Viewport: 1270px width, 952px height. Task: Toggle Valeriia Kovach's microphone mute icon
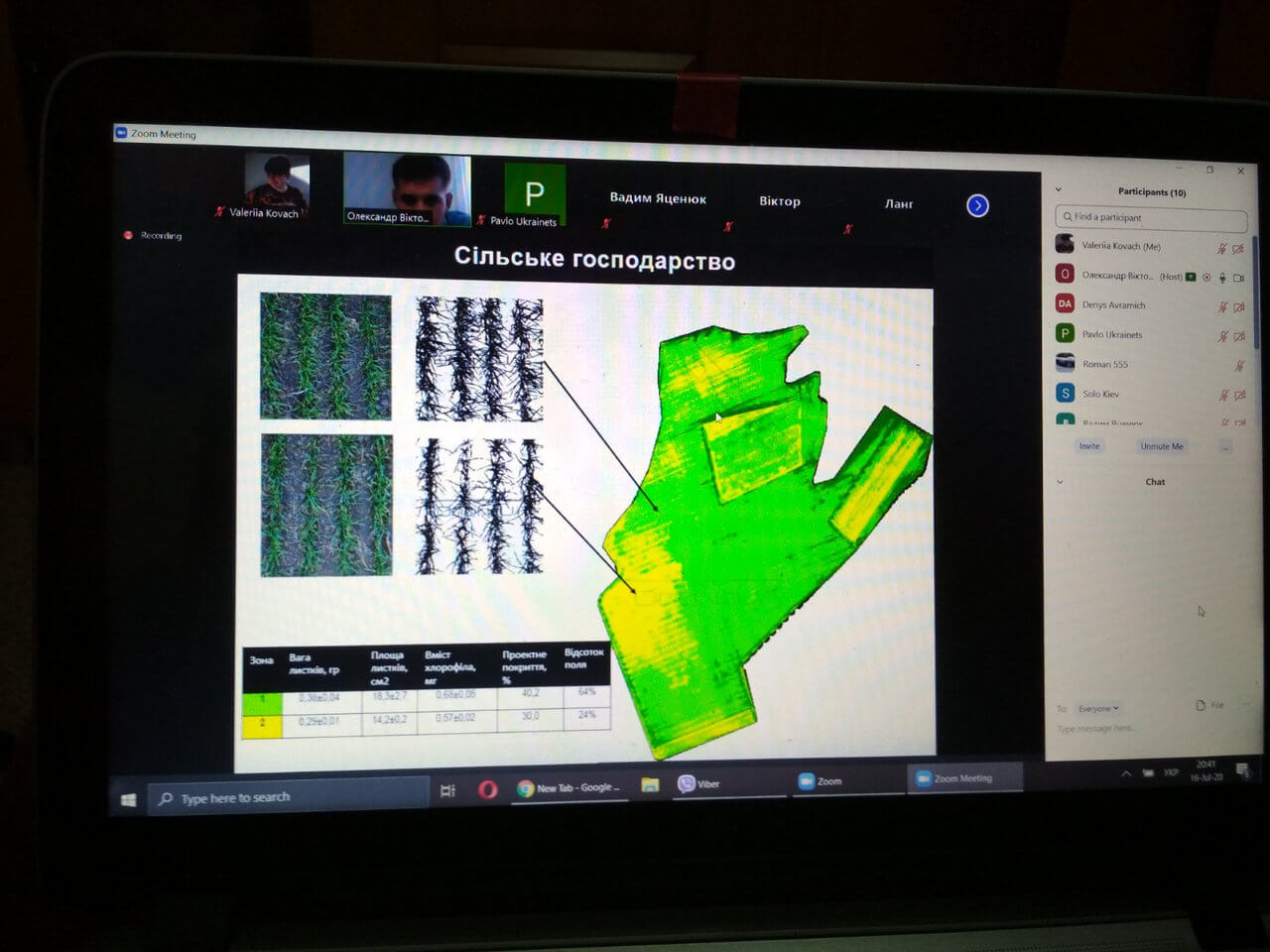click(x=1222, y=249)
